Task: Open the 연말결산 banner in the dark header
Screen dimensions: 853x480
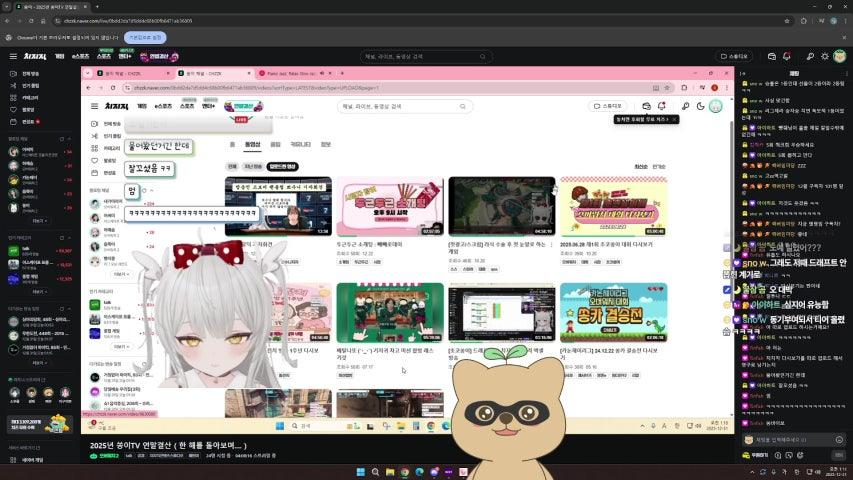Action: tap(159, 56)
